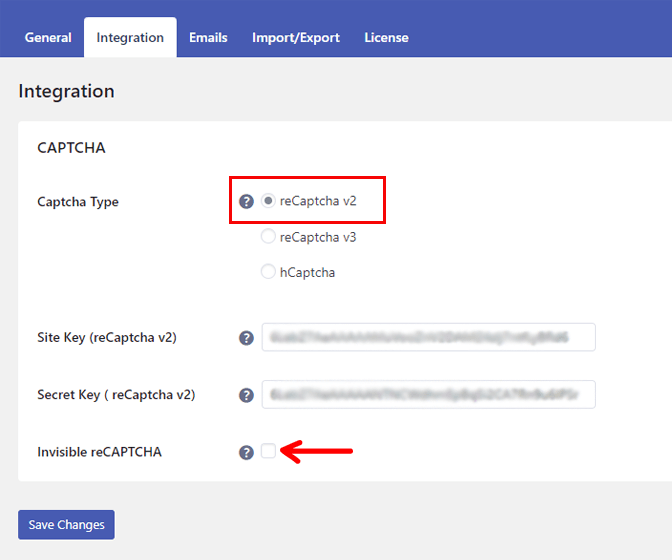Select the Integration tab
This screenshot has height=560, width=672.
[x=130, y=38]
